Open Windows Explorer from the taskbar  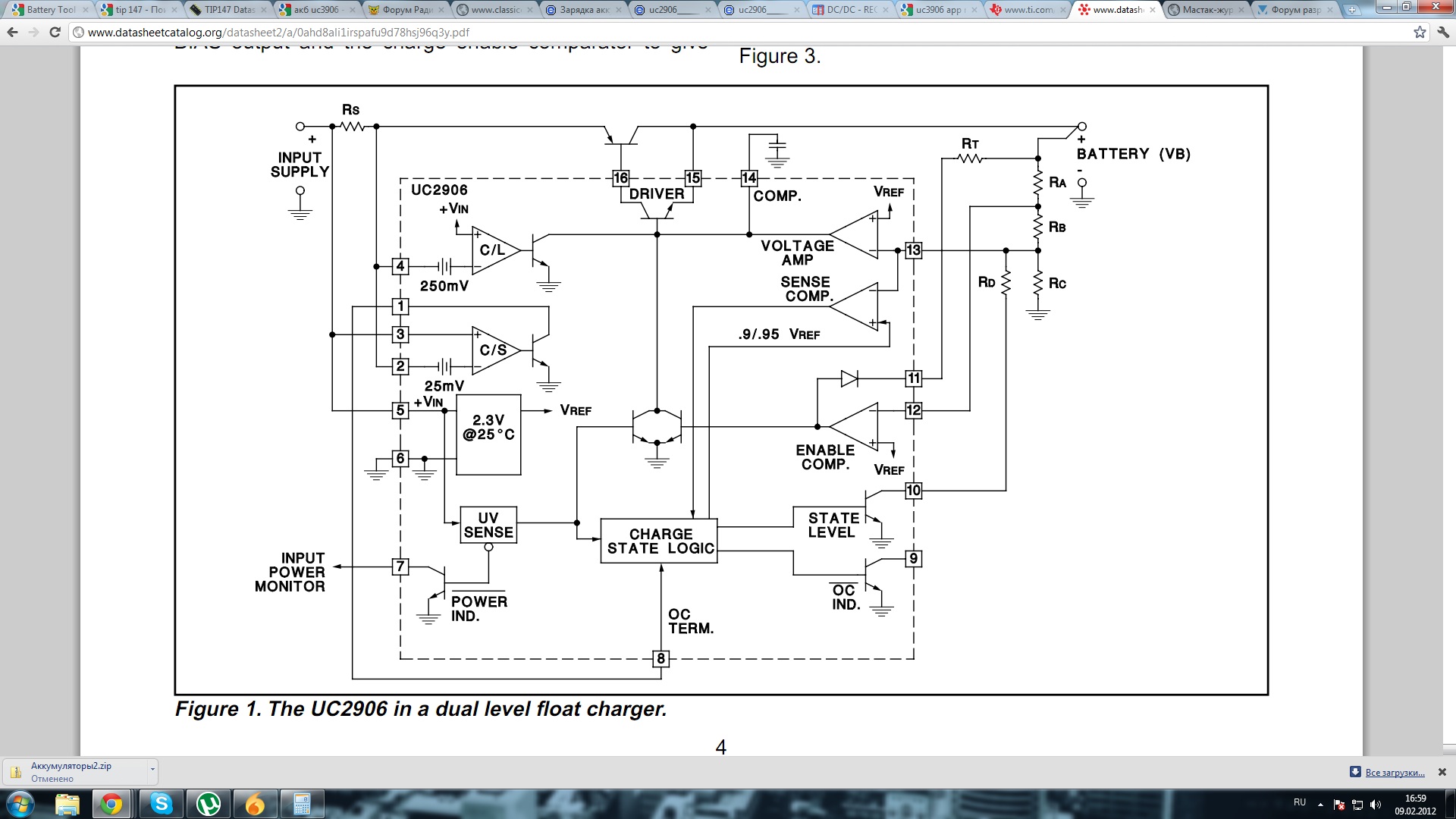67,804
